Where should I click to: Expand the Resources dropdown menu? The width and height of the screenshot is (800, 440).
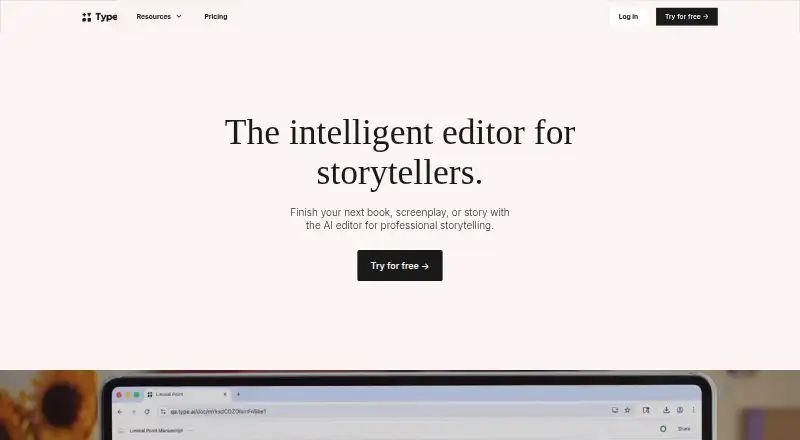point(159,17)
